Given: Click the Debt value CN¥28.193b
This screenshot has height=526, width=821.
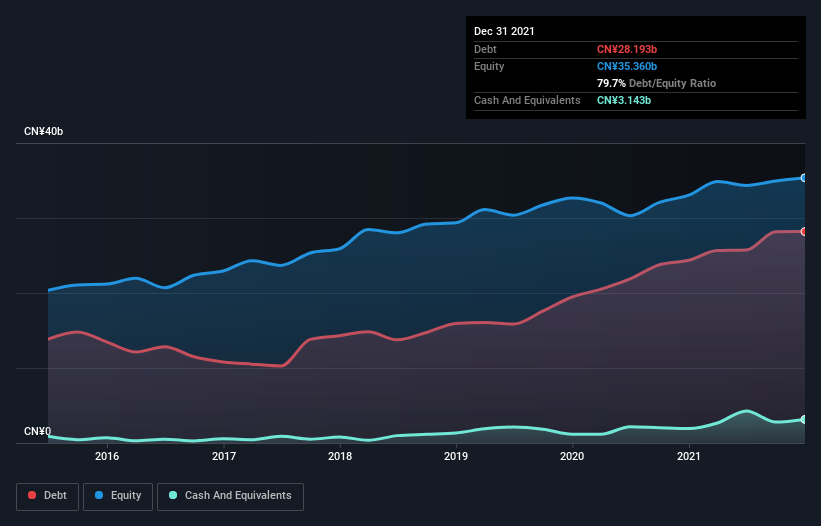Looking at the screenshot, I should pyautogui.click(x=627, y=49).
